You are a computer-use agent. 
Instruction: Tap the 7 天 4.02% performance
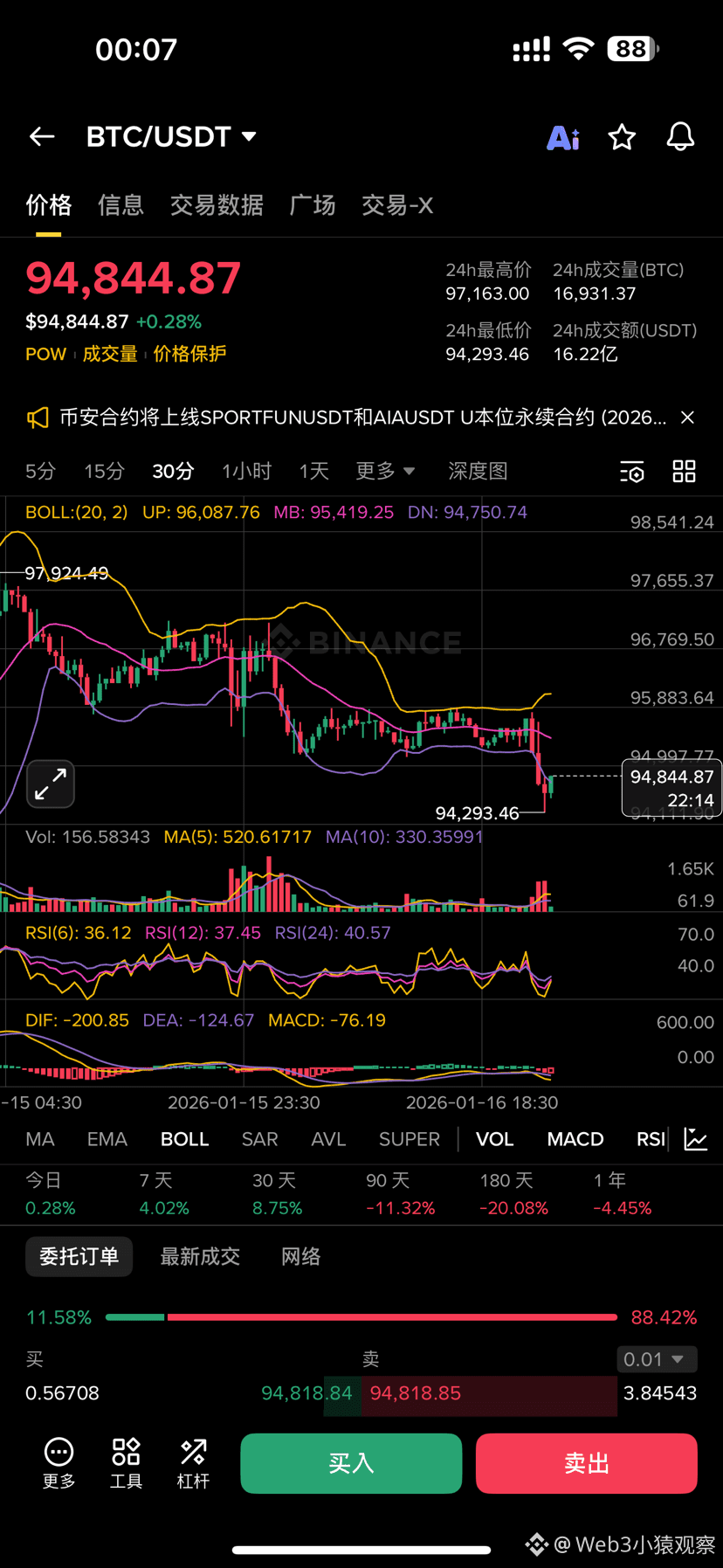coord(164,1194)
